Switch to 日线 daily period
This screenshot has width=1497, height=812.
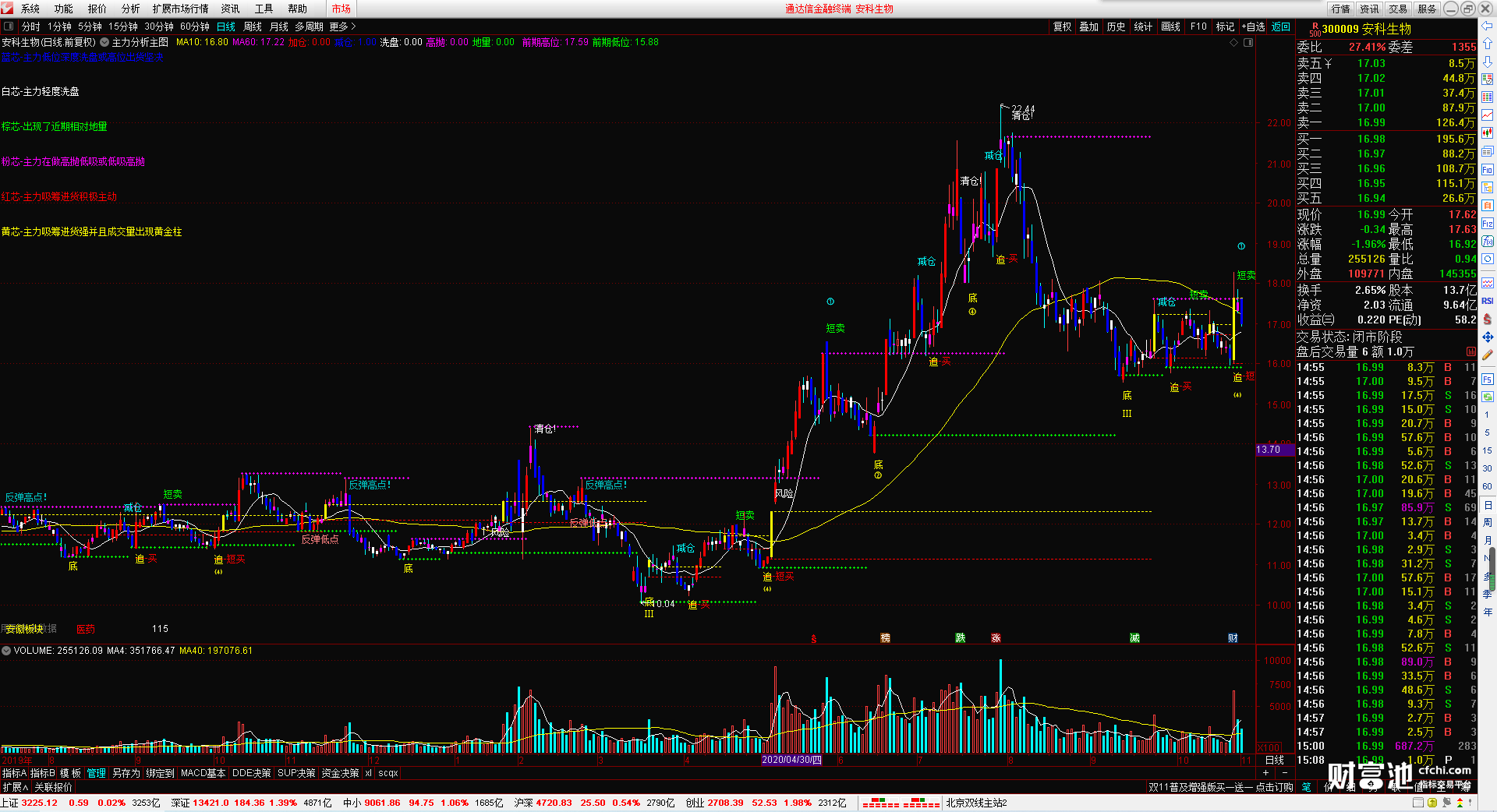(x=225, y=26)
